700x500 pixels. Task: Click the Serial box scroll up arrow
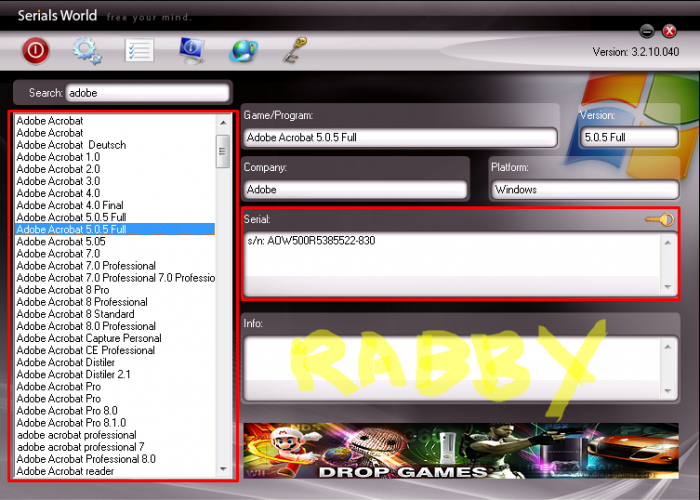point(668,242)
